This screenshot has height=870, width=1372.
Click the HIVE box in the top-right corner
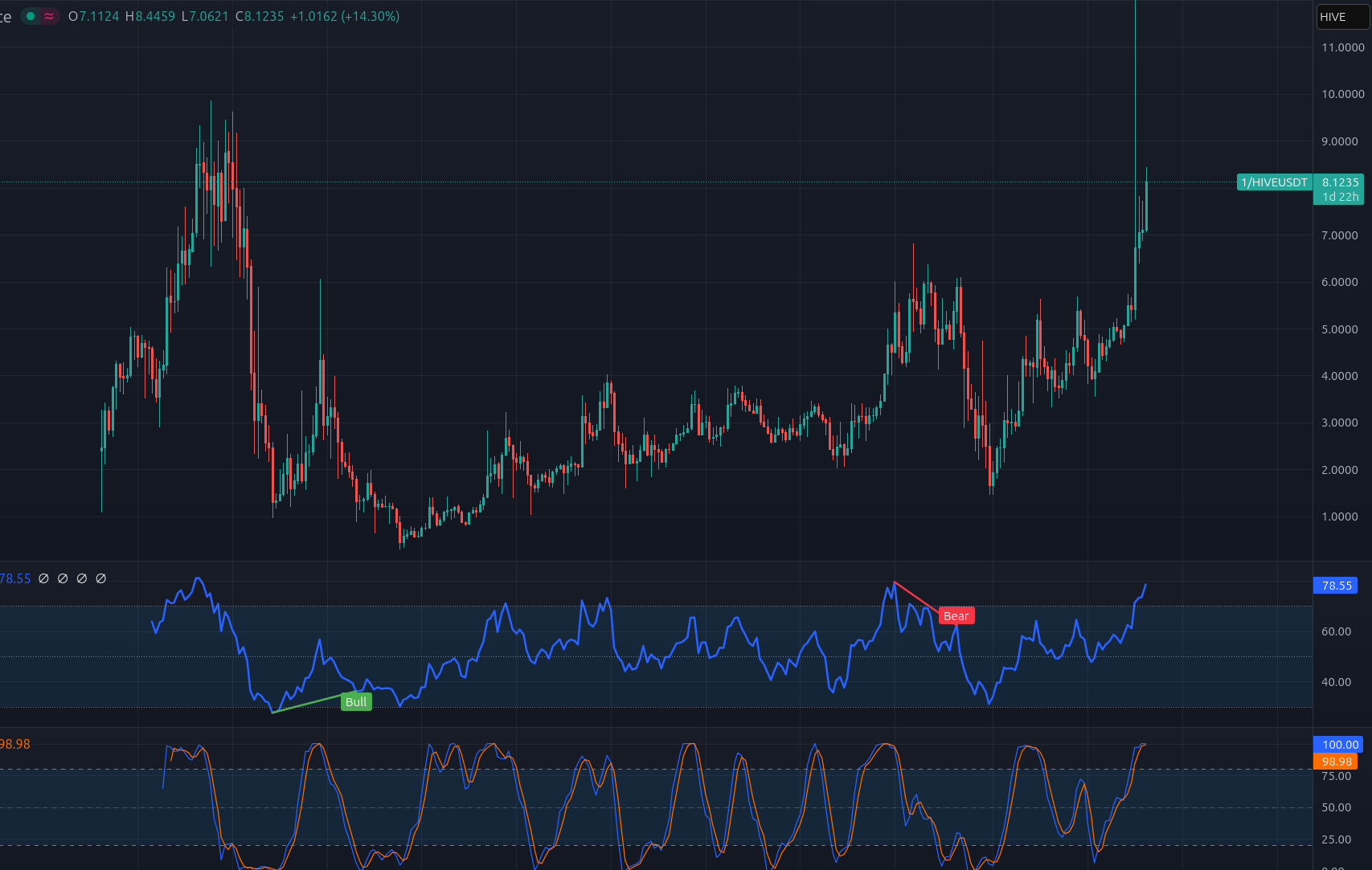pos(1342,17)
